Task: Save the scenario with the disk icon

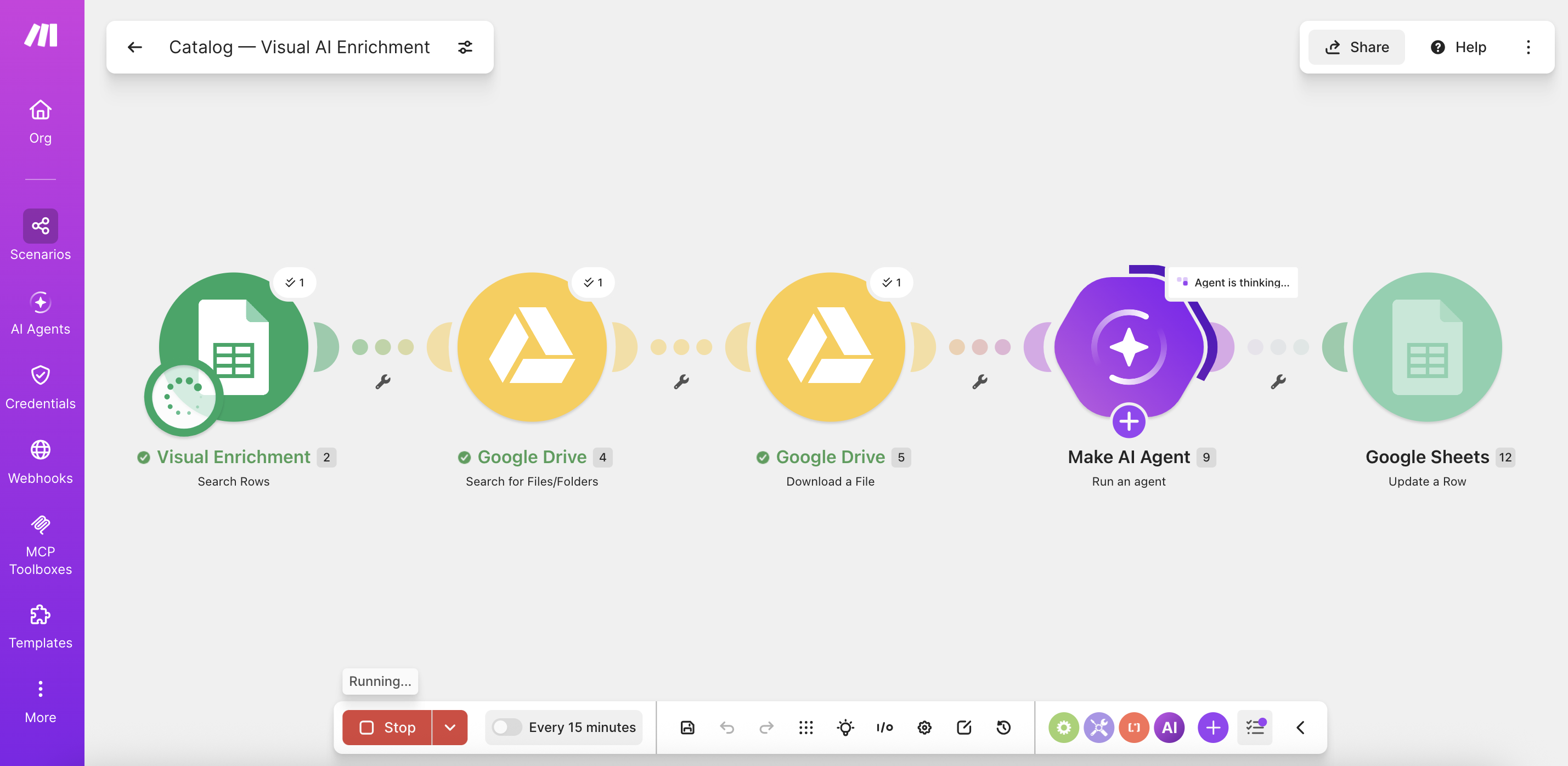Action: tap(687, 727)
